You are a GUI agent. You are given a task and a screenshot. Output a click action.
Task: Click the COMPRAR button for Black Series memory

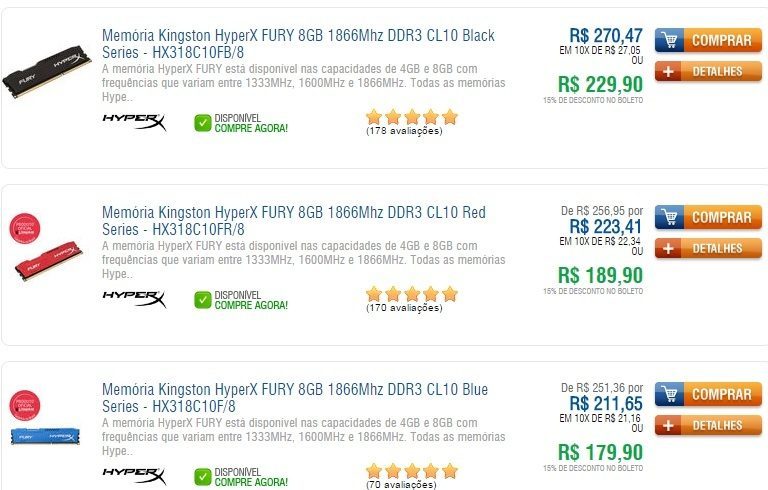[x=708, y=40]
